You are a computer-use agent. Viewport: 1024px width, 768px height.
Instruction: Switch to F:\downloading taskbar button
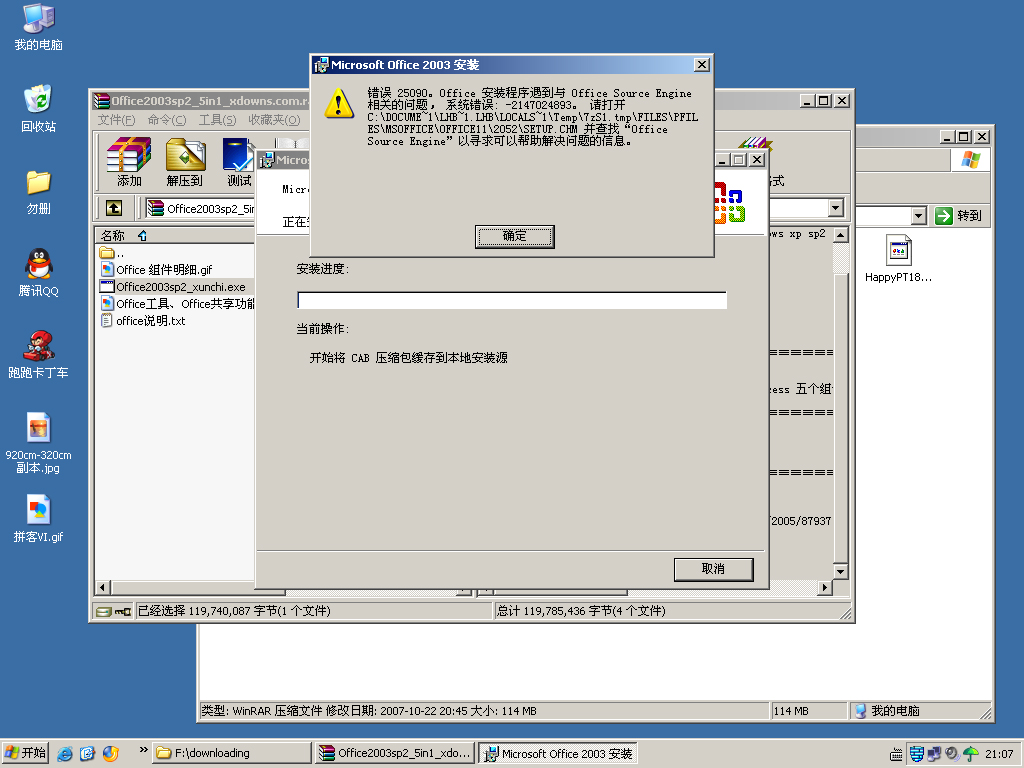[x=232, y=753]
